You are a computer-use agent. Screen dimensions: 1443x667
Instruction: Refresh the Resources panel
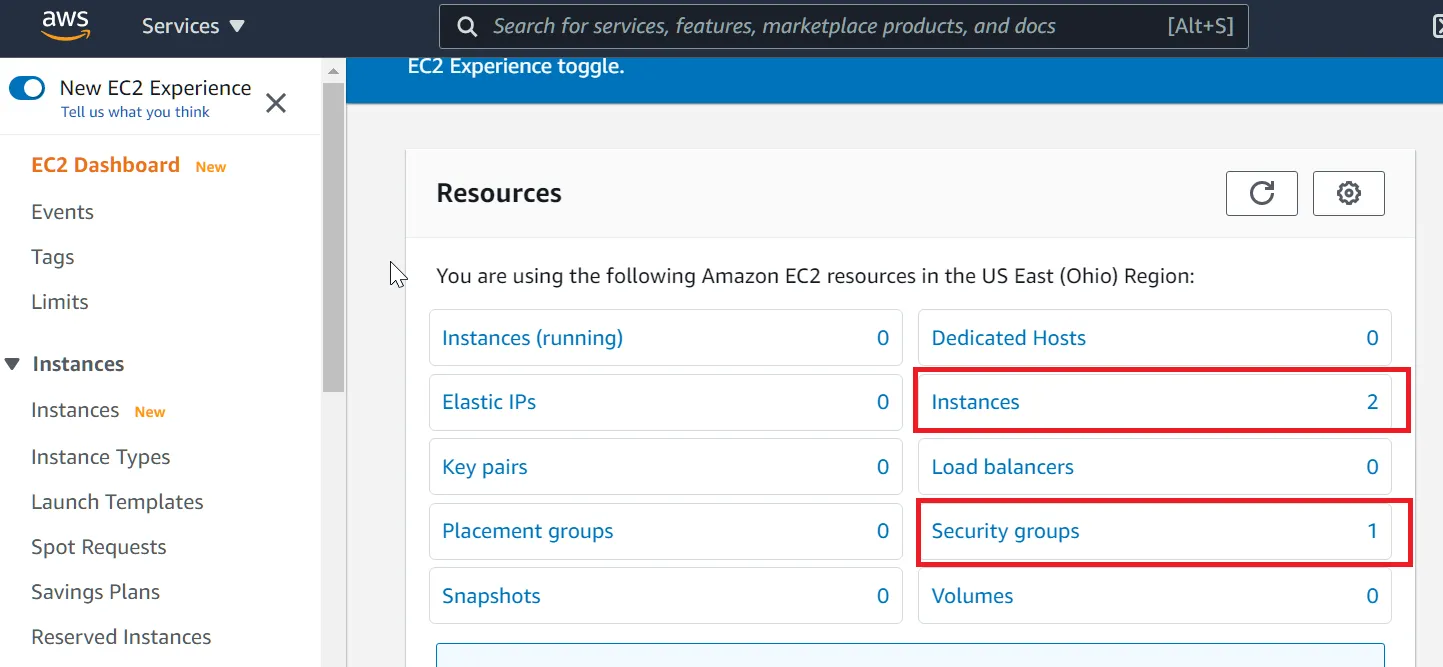[x=1261, y=193]
